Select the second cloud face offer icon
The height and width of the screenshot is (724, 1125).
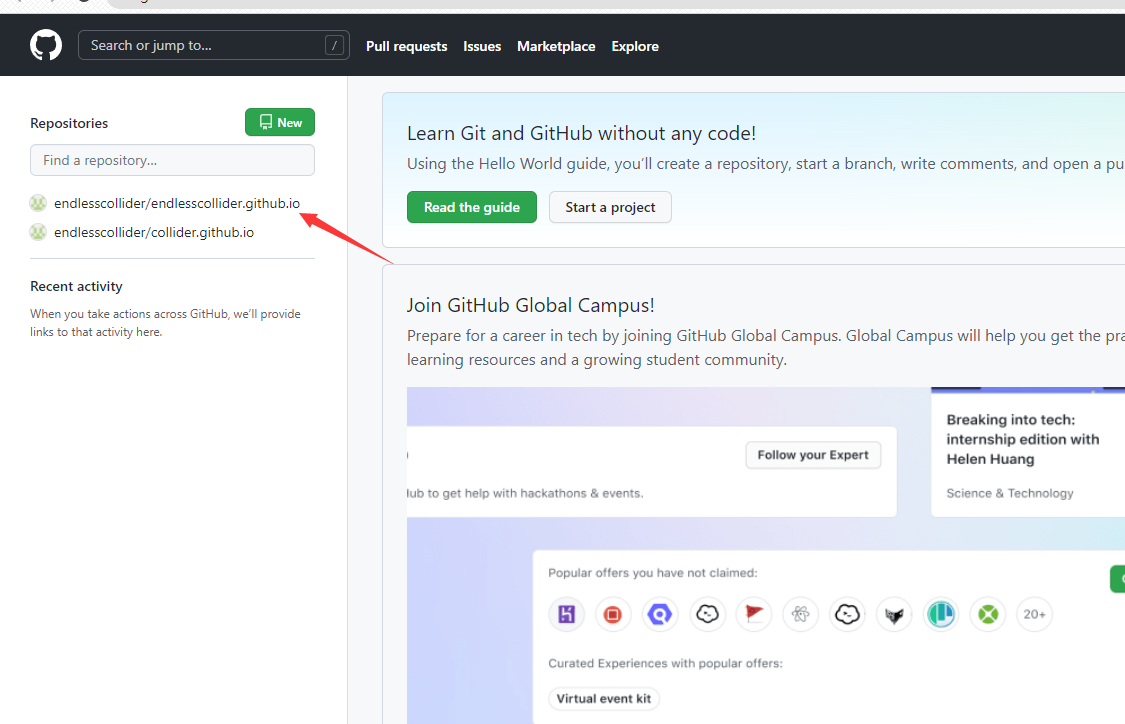847,614
